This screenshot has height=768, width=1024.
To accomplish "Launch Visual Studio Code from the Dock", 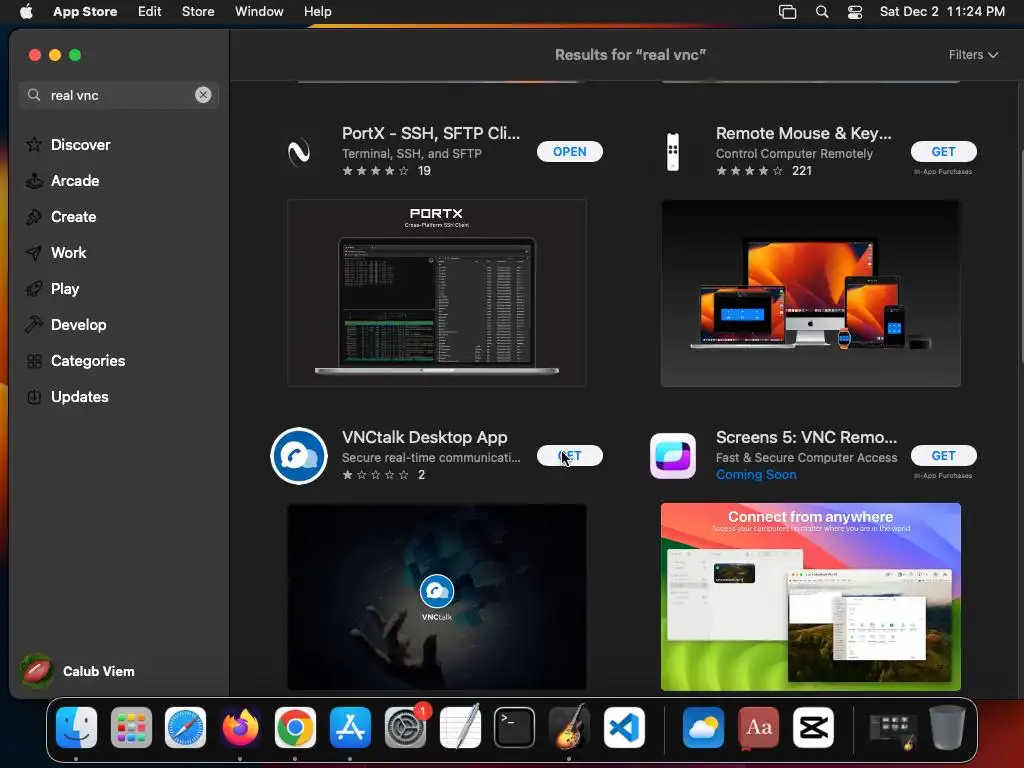I will click(x=624, y=727).
